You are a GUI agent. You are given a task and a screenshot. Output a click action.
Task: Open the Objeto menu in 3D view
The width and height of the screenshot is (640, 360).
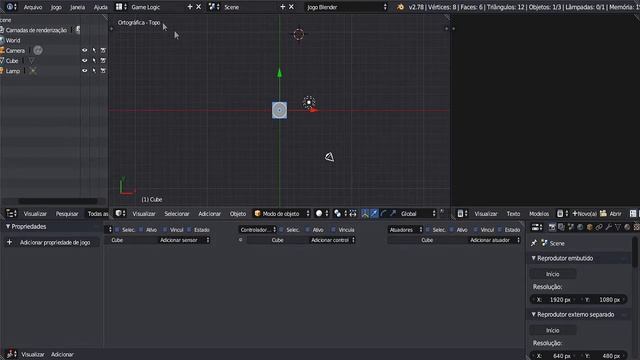238,213
